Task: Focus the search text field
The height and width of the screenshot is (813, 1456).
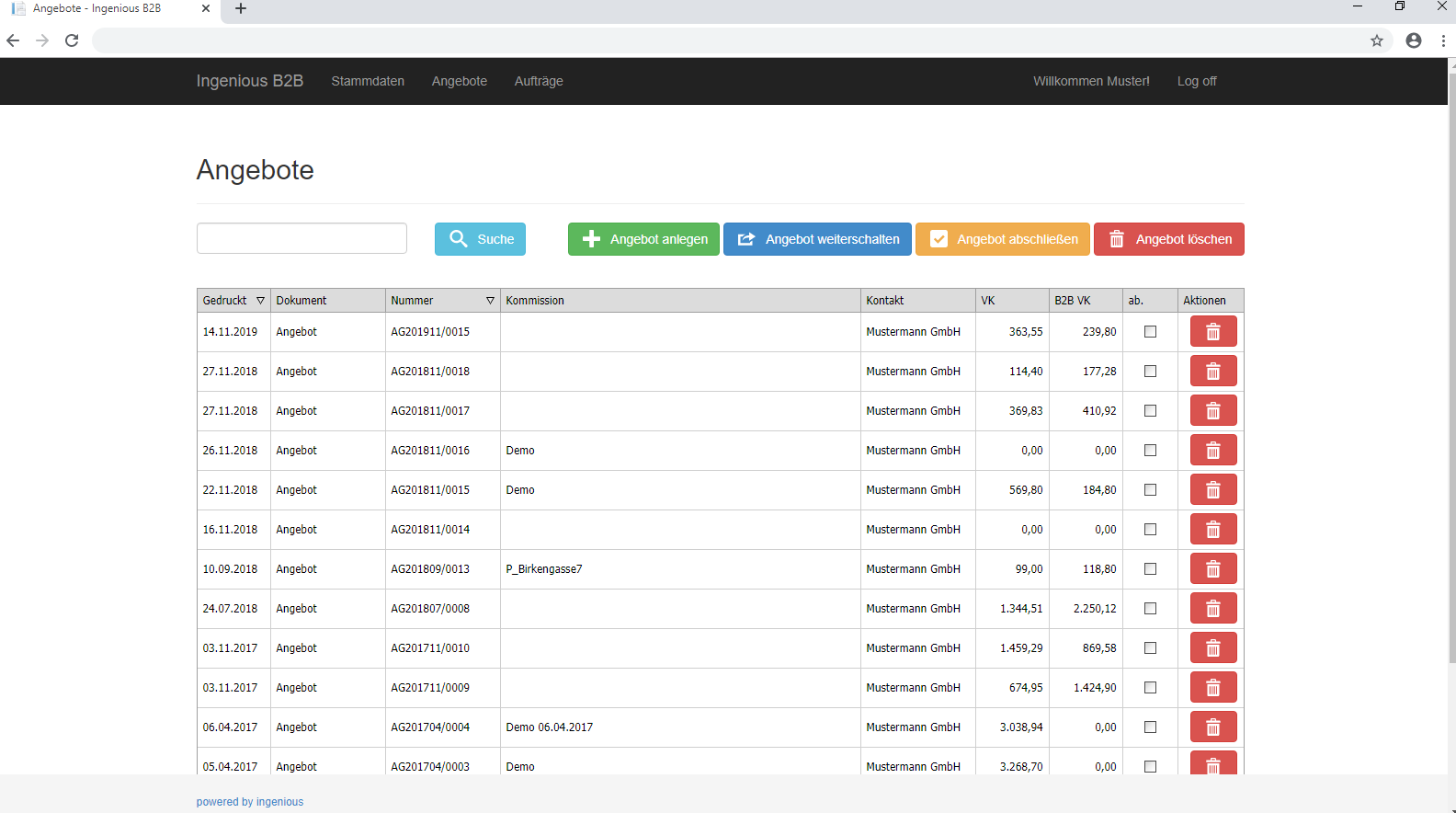Action: (301, 238)
